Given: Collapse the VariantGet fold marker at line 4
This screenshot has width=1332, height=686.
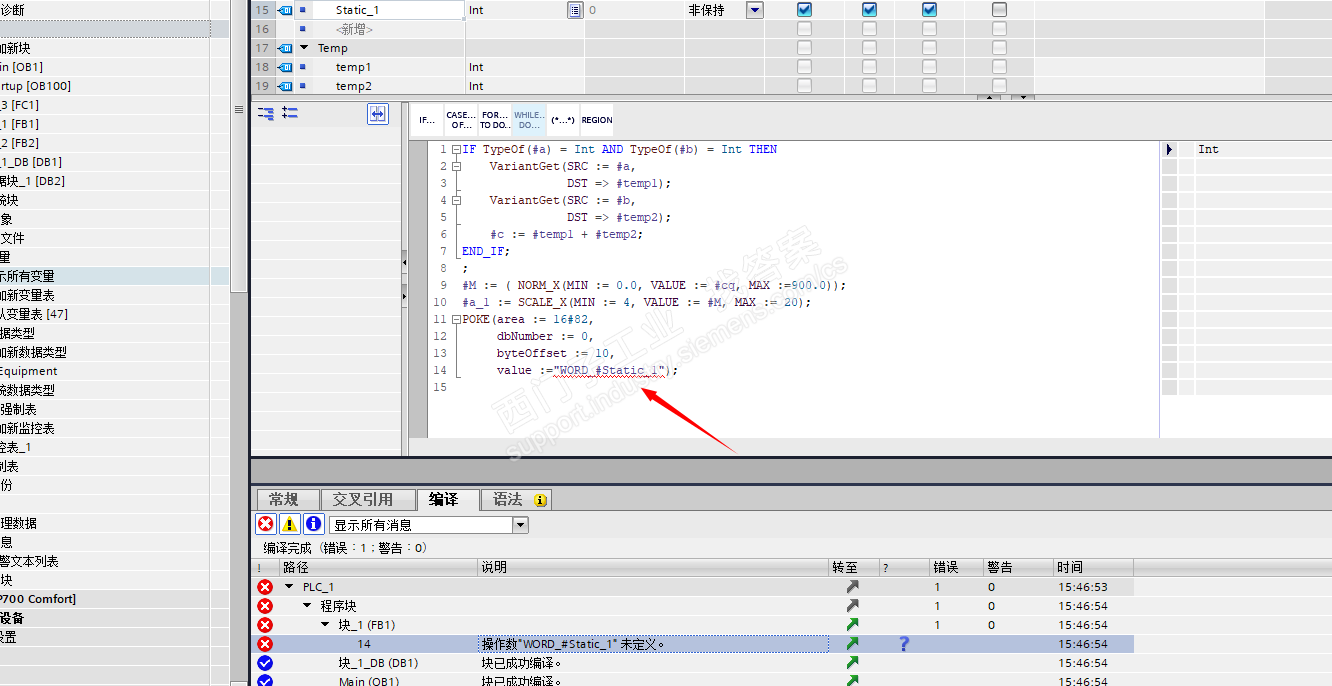Looking at the screenshot, I should pos(456,200).
